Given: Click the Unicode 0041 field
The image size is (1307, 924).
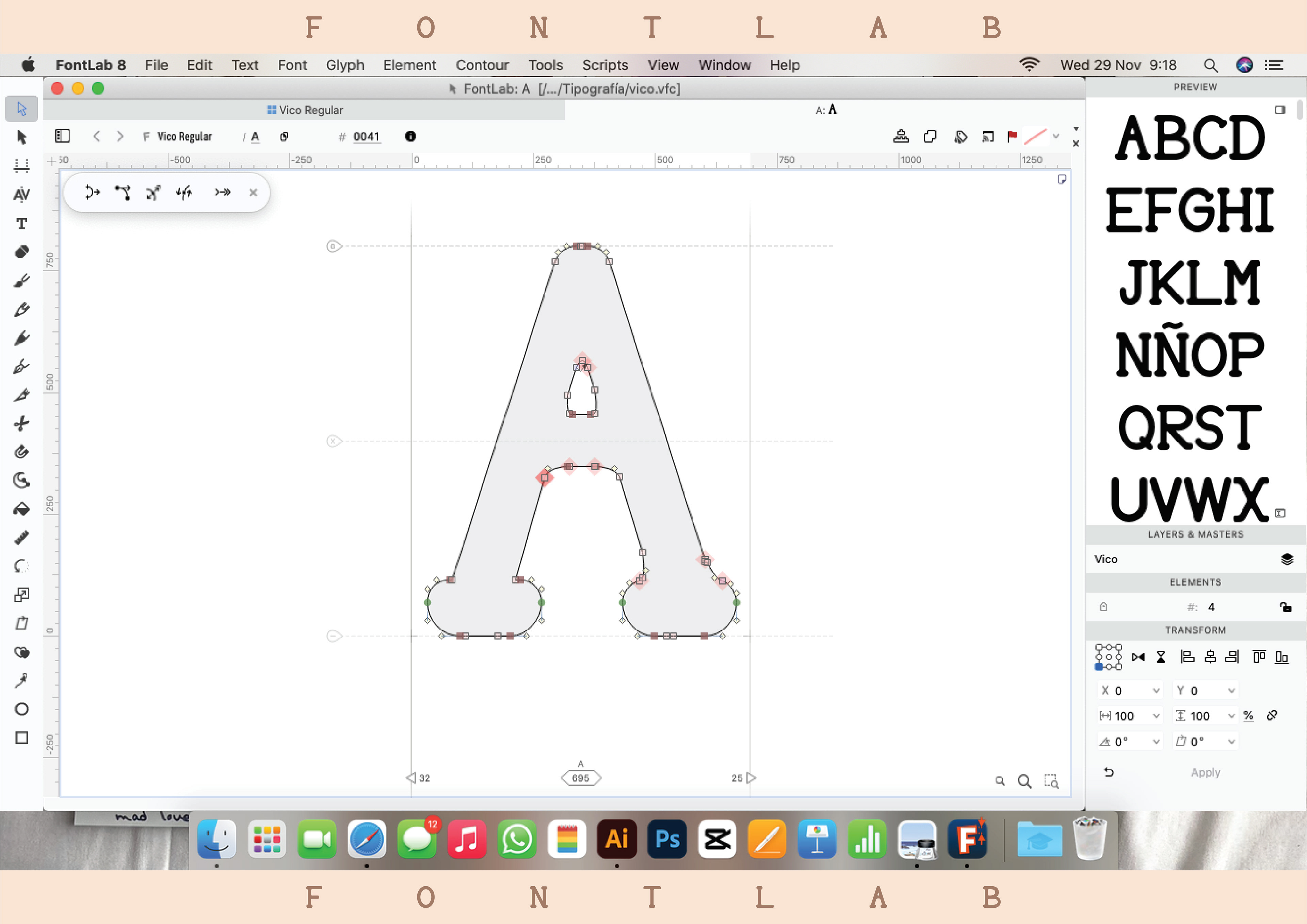Looking at the screenshot, I should tap(366, 136).
